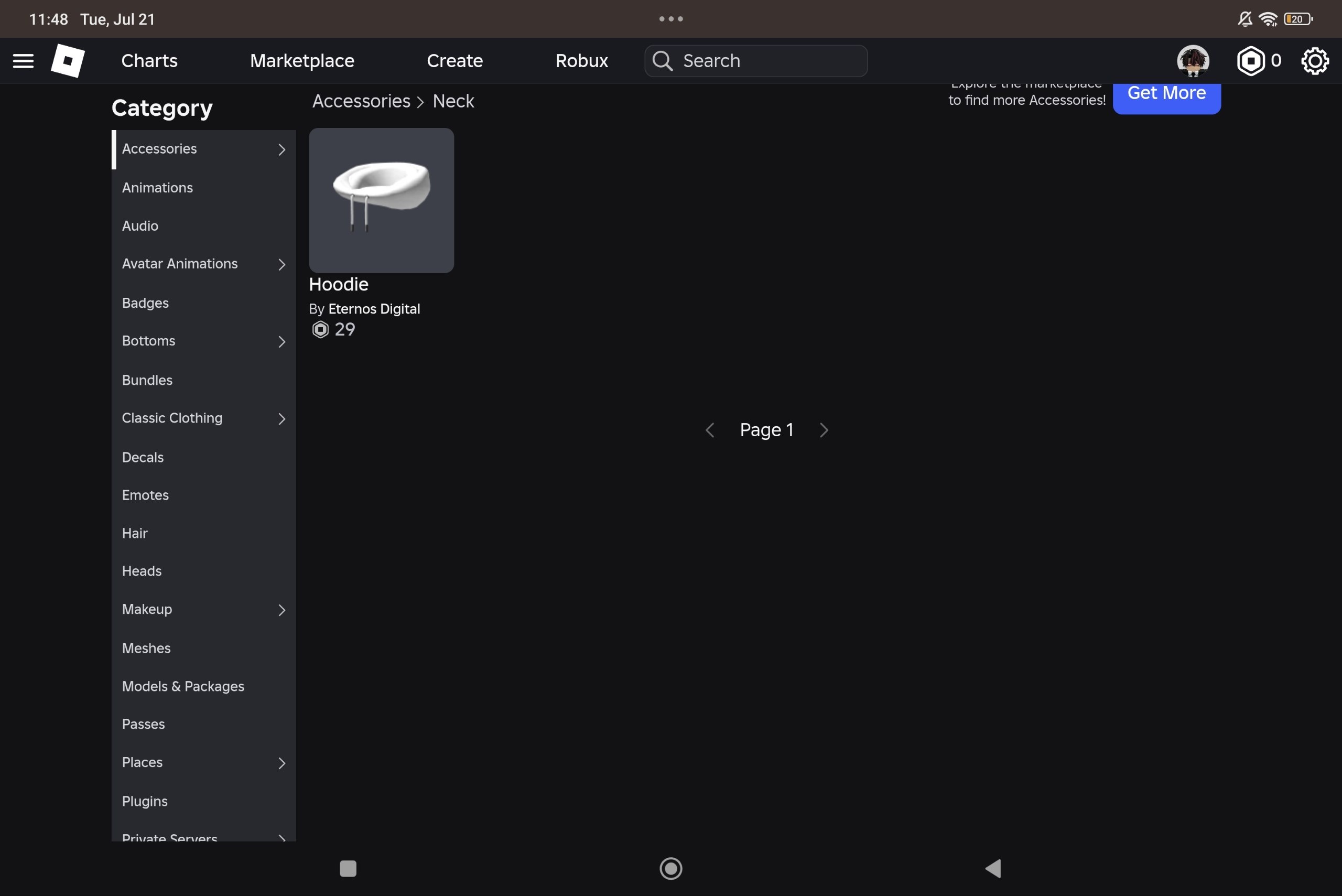Click the Page 1 indicator
1342x896 pixels.
coord(767,430)
